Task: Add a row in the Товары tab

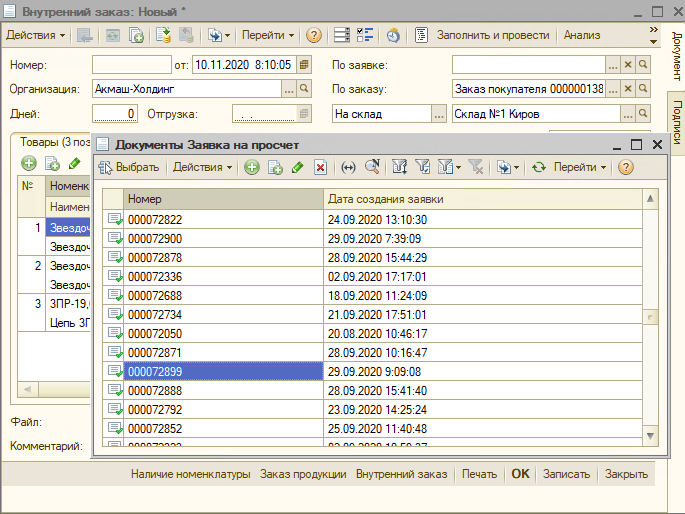Action: pos(29,164)
